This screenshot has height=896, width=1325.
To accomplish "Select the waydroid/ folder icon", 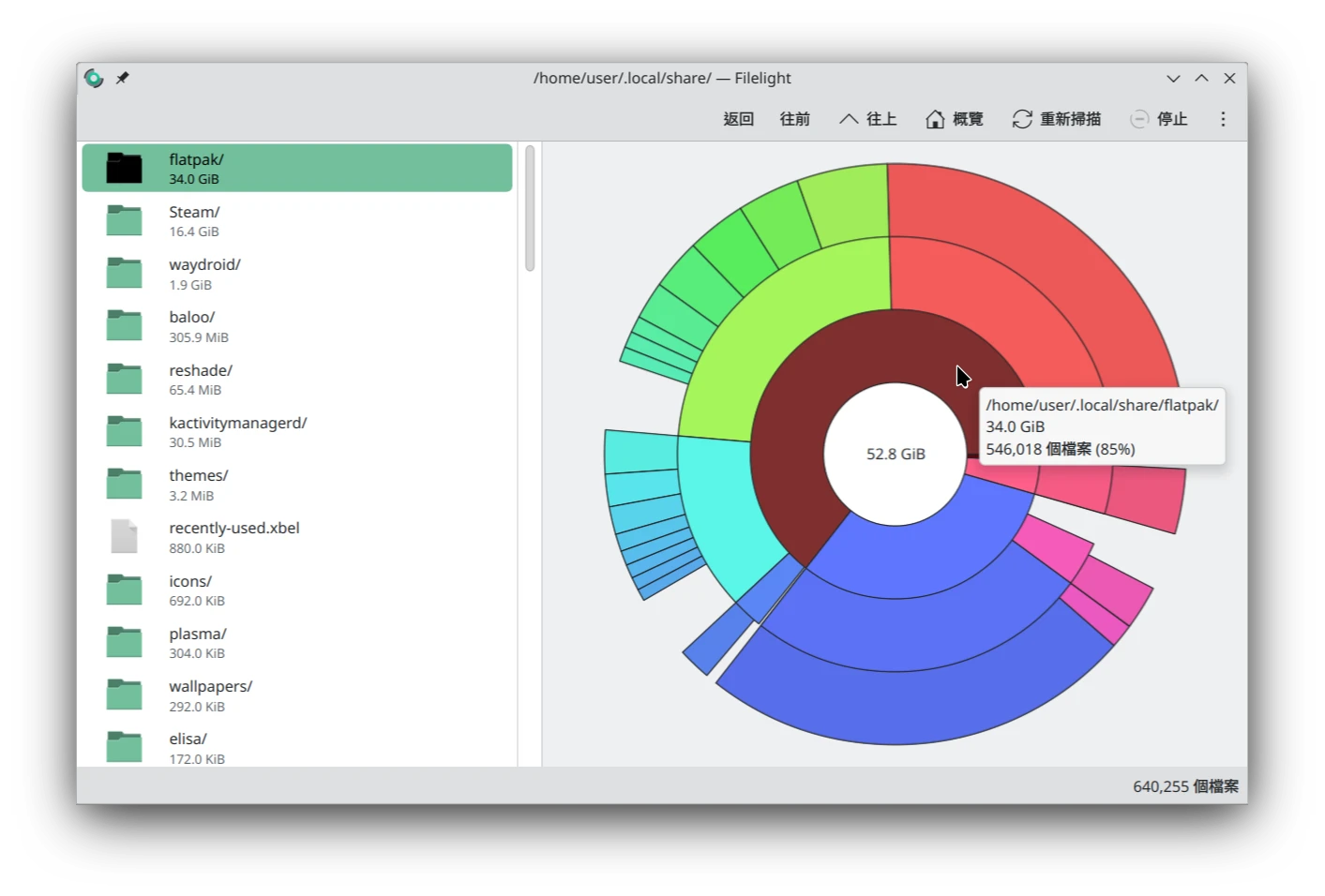I will pos(124,274).
